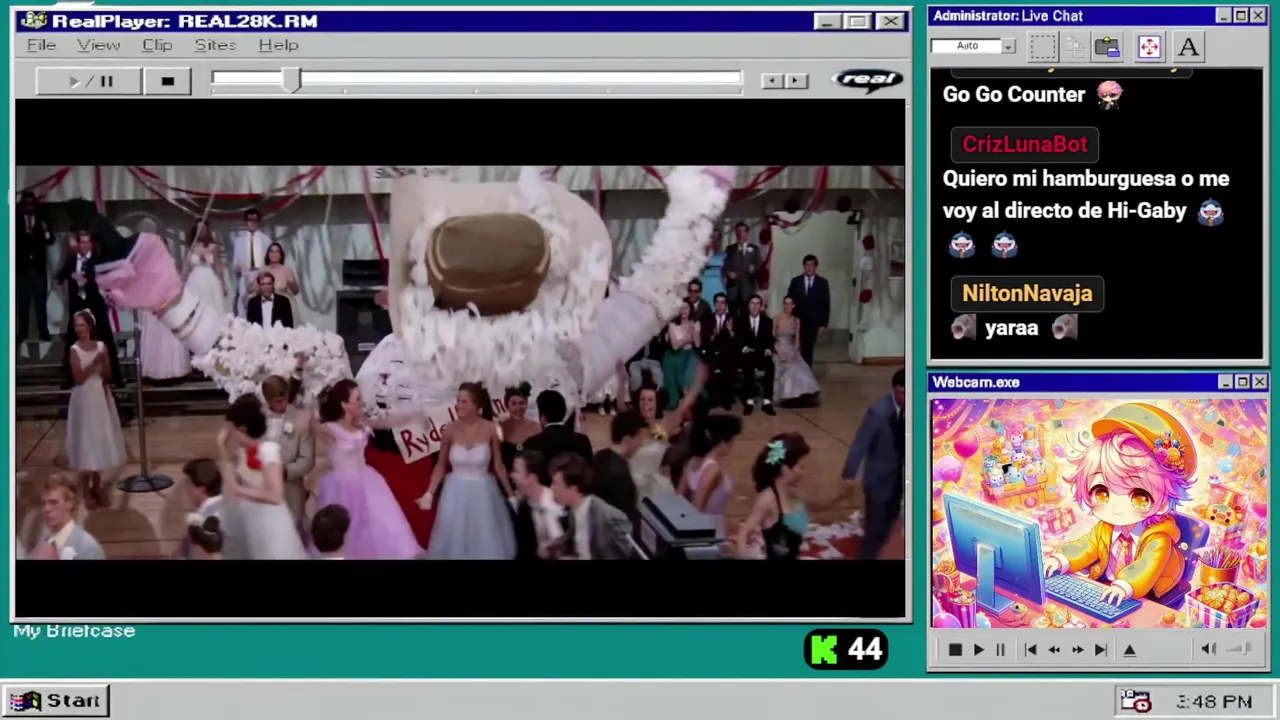Click the eject button in Webcam.exe
This screenshot has height=720, width=1280.
click(1129, 650)
